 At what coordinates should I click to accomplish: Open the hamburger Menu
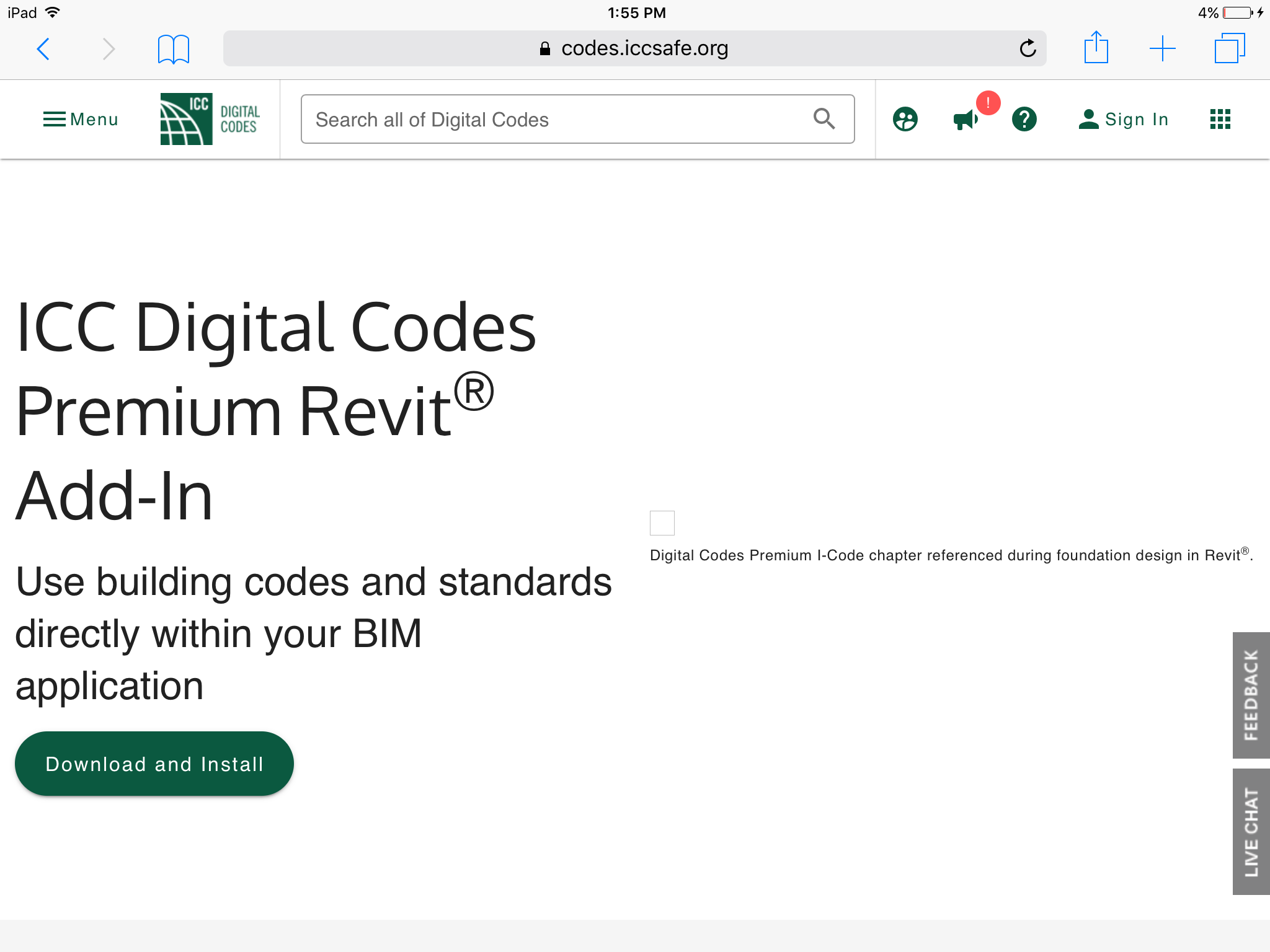tap(81, 119)
